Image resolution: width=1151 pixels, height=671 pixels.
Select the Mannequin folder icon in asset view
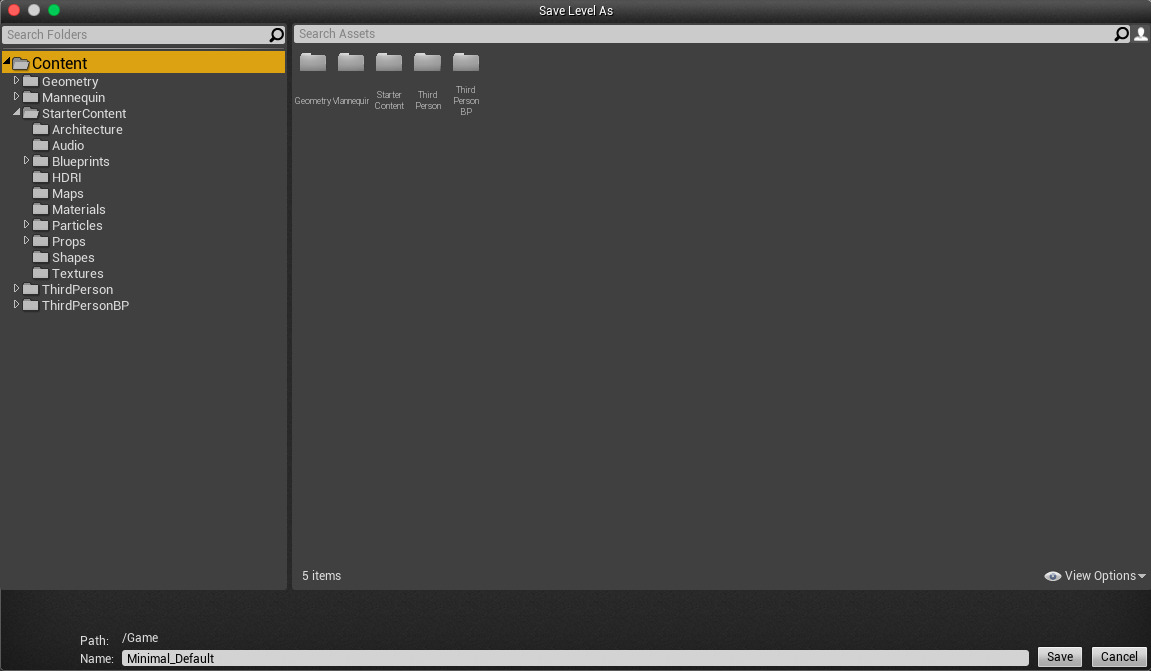point(351,64)
